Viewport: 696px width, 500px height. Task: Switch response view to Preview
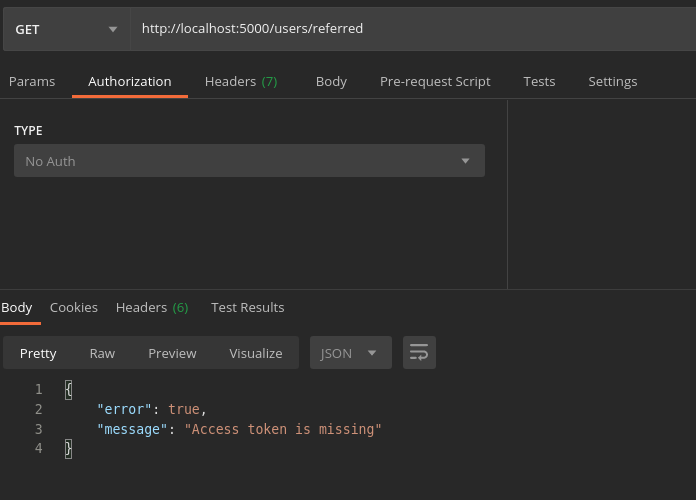[172, 353]
